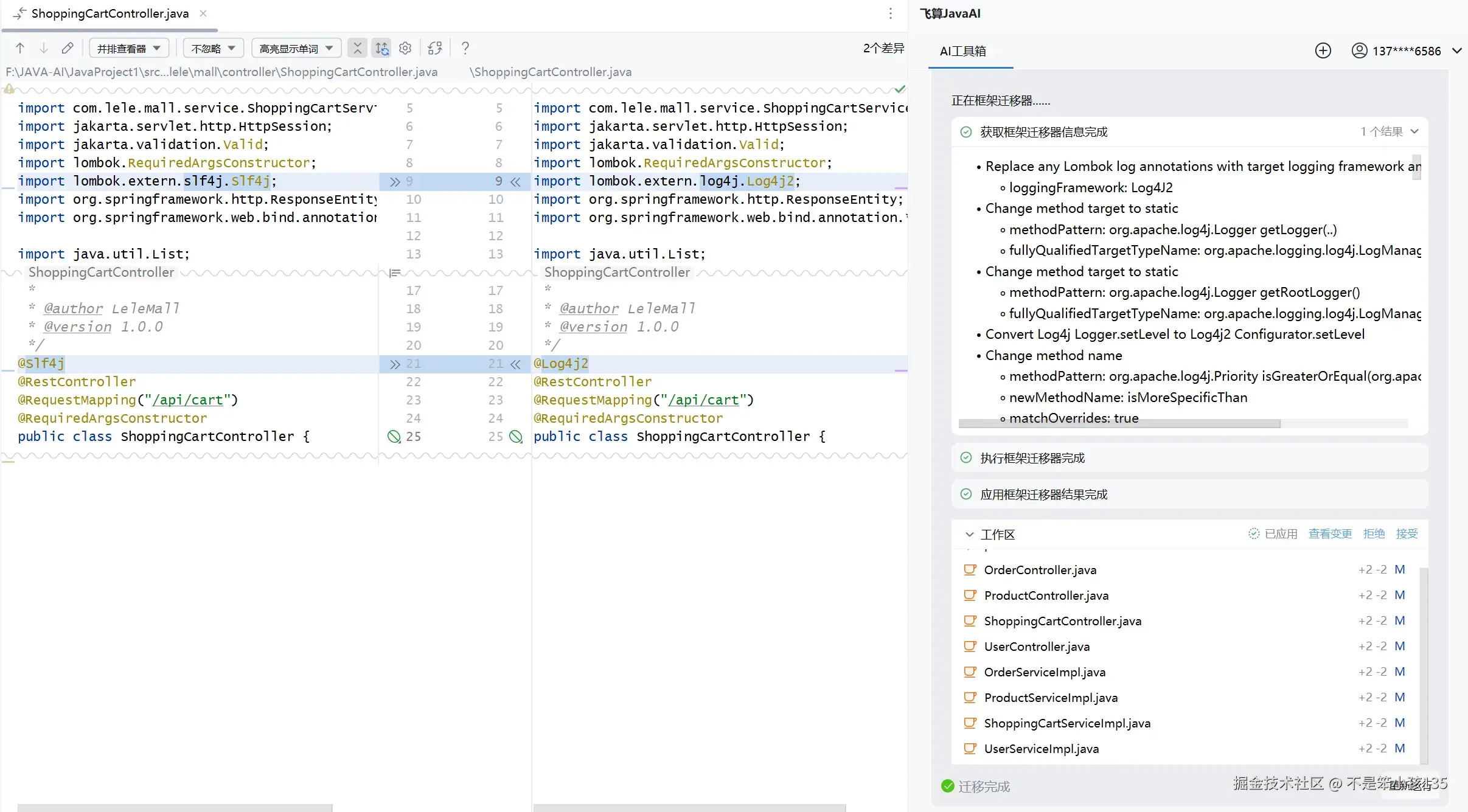Open UserServiceImpl.java in workspace list
This screenshot has height=812, width=1468.
(1041, 749)
